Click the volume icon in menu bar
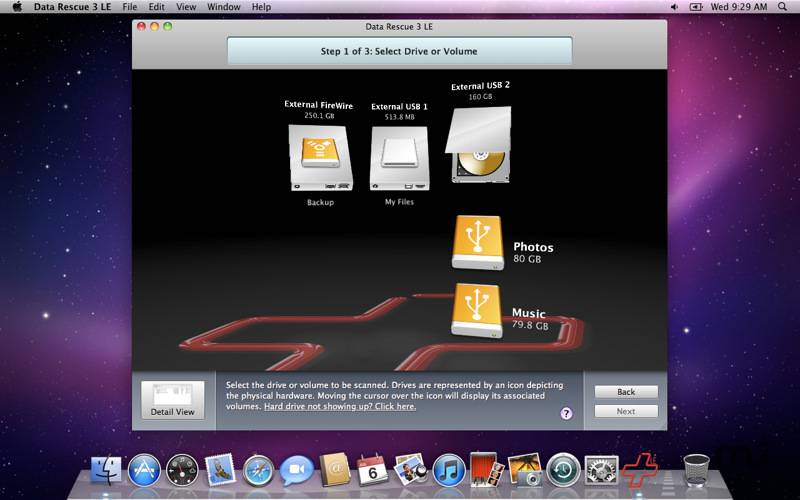 point(674,7)
